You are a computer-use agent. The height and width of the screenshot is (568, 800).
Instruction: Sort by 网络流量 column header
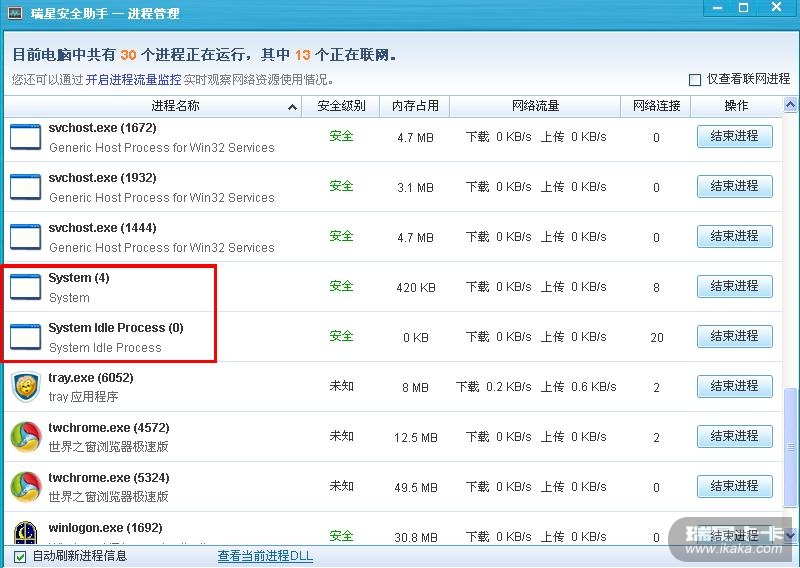click(x=535, y=106)
